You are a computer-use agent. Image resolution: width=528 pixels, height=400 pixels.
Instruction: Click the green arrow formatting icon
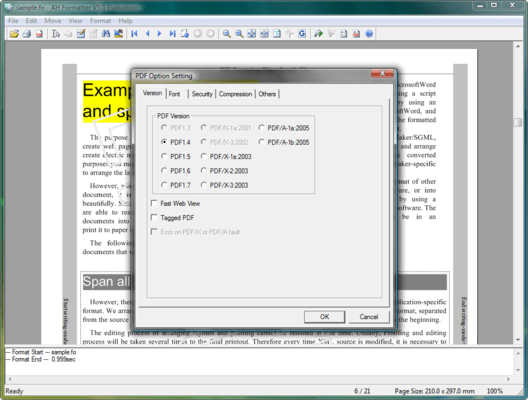(318, 34)
